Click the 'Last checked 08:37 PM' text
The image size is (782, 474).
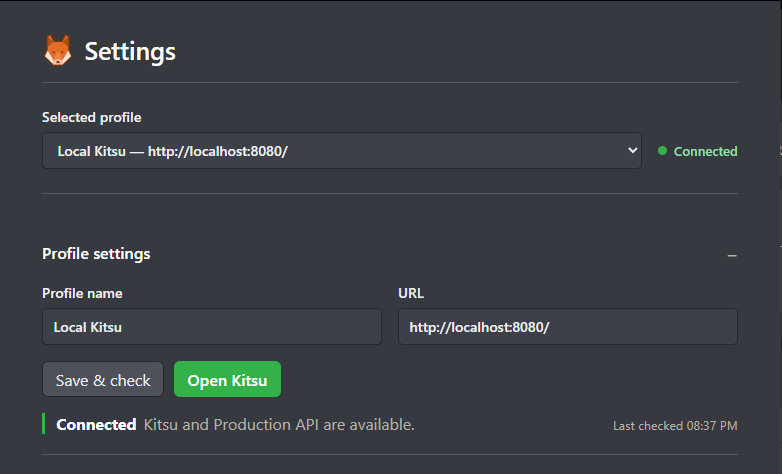[x=675, y=426]
